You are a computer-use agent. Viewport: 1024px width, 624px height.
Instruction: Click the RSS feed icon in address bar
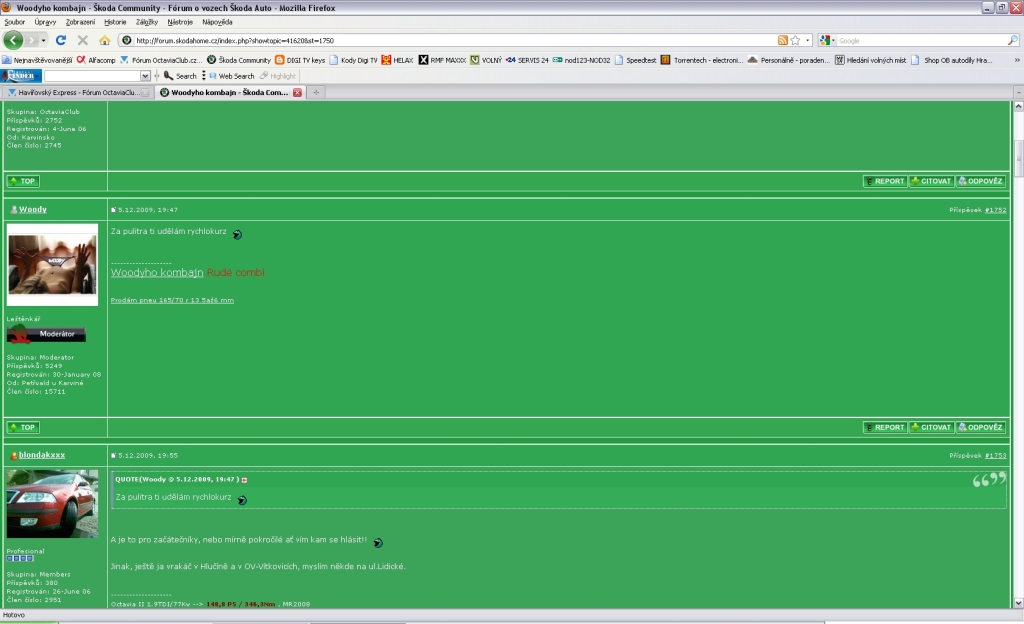coord(782,40)
